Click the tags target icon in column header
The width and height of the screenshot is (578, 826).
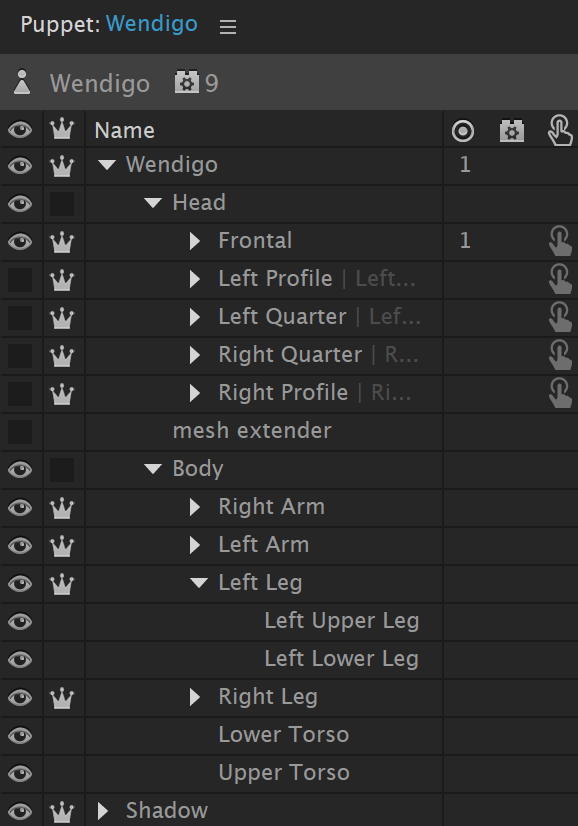tap(463, 131)
